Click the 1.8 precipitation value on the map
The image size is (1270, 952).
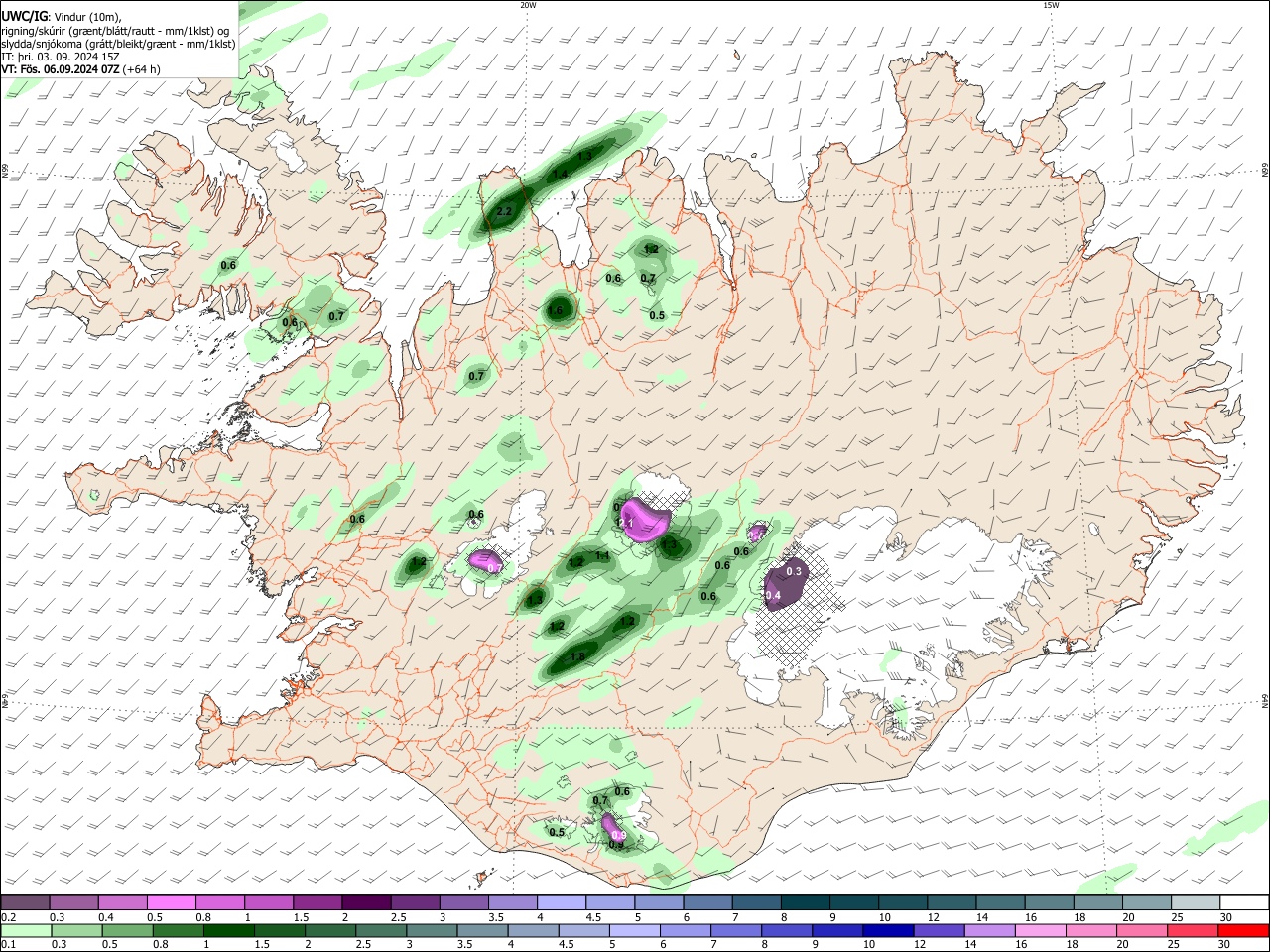pyautogui.click(x=577, y=656)
